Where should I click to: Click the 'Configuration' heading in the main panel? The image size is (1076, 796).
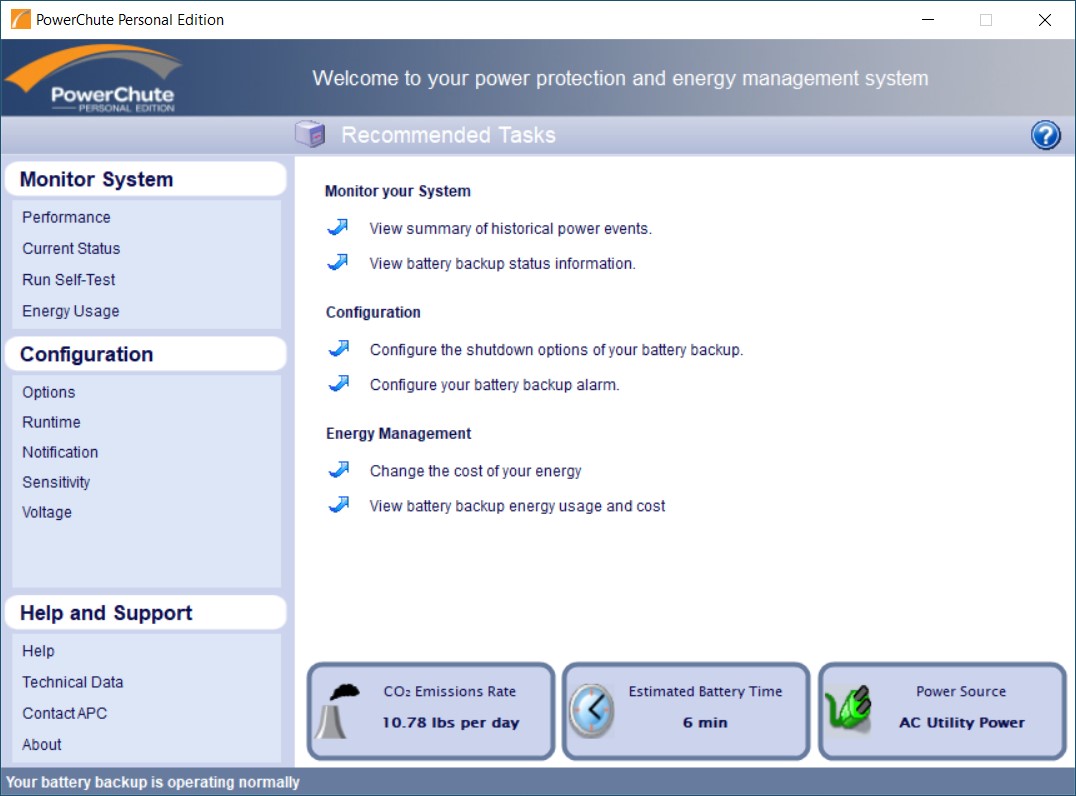373,313
